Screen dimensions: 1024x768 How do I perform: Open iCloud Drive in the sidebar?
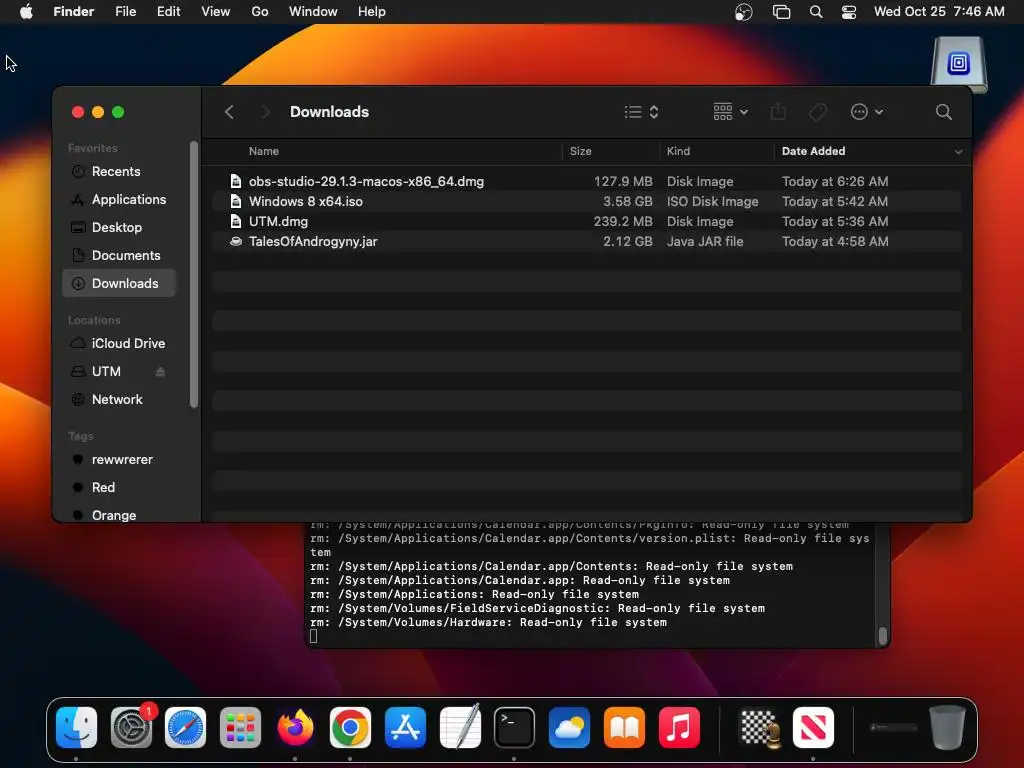pyautogui.click(x=119, y=344)
